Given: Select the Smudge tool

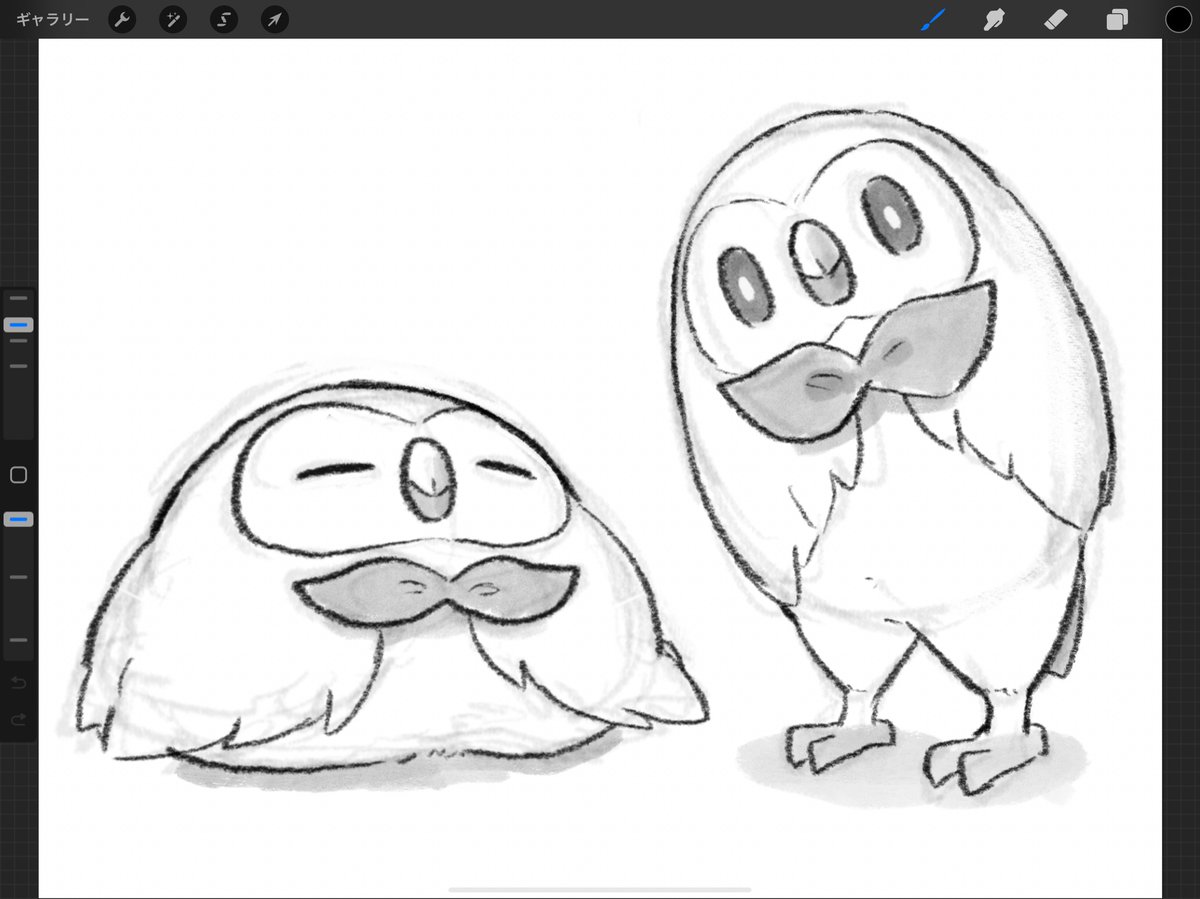Looking at the screenshot, I should (993, 19).
